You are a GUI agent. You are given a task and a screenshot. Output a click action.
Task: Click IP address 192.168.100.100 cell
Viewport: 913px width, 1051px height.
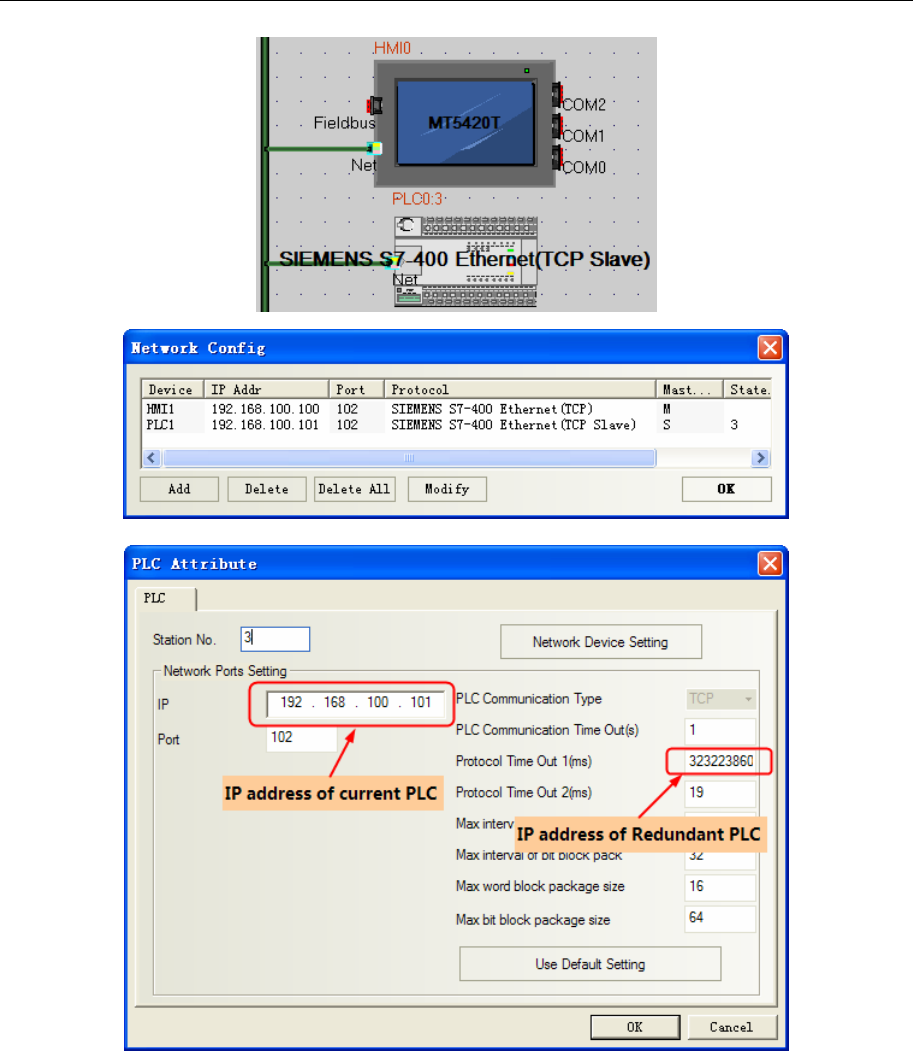pyautogui.click(x=265, y=409)
